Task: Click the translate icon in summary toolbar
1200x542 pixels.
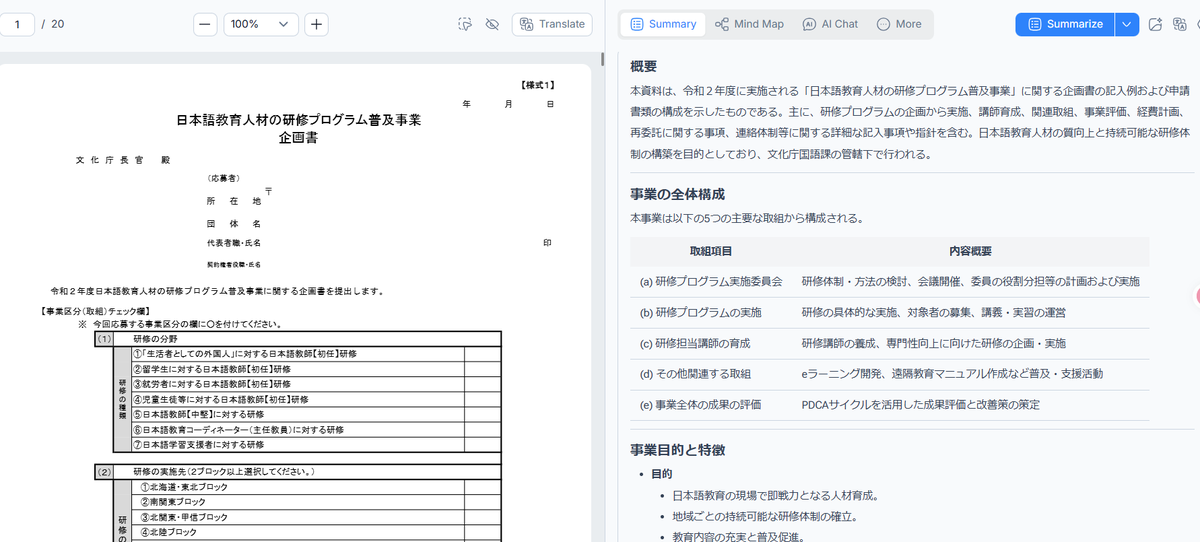Action: [1179, 24]
